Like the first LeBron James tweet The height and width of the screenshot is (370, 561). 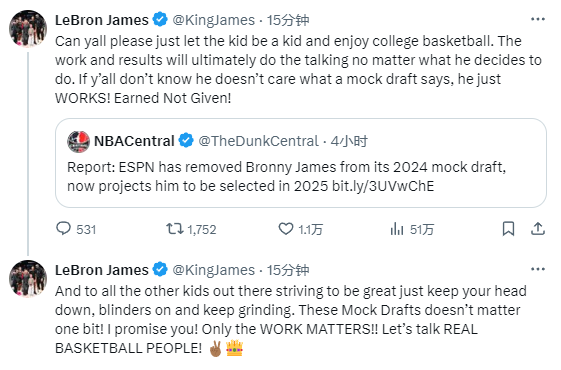(286, 229)
